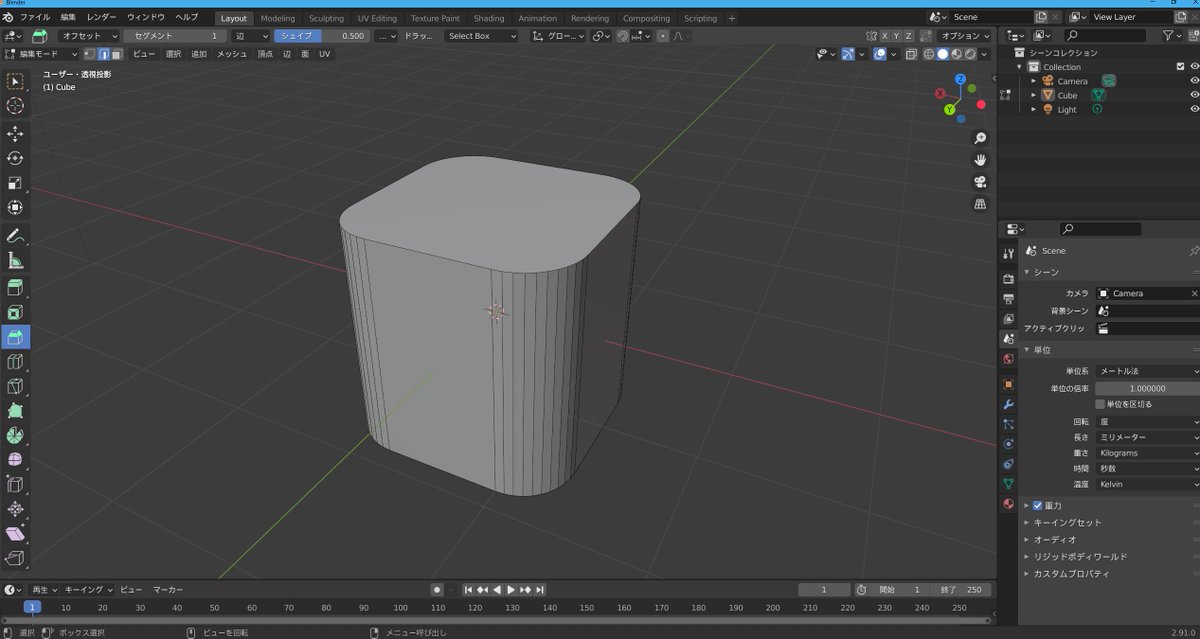
Task: Adjust the シェイプ 0.500 slider
Action: [x=321, y=36]
